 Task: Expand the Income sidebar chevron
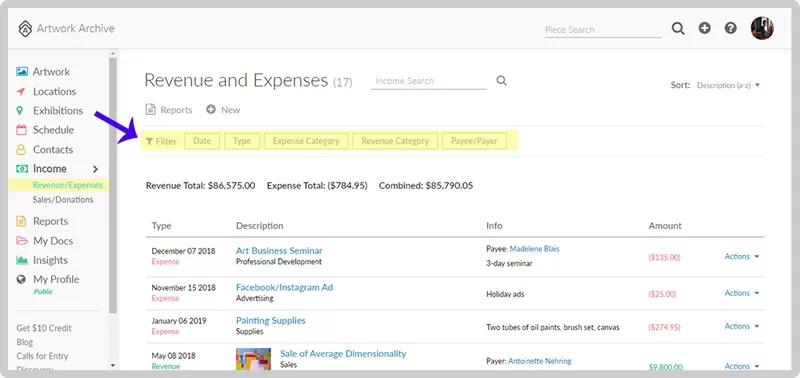[x=95, y=169]
